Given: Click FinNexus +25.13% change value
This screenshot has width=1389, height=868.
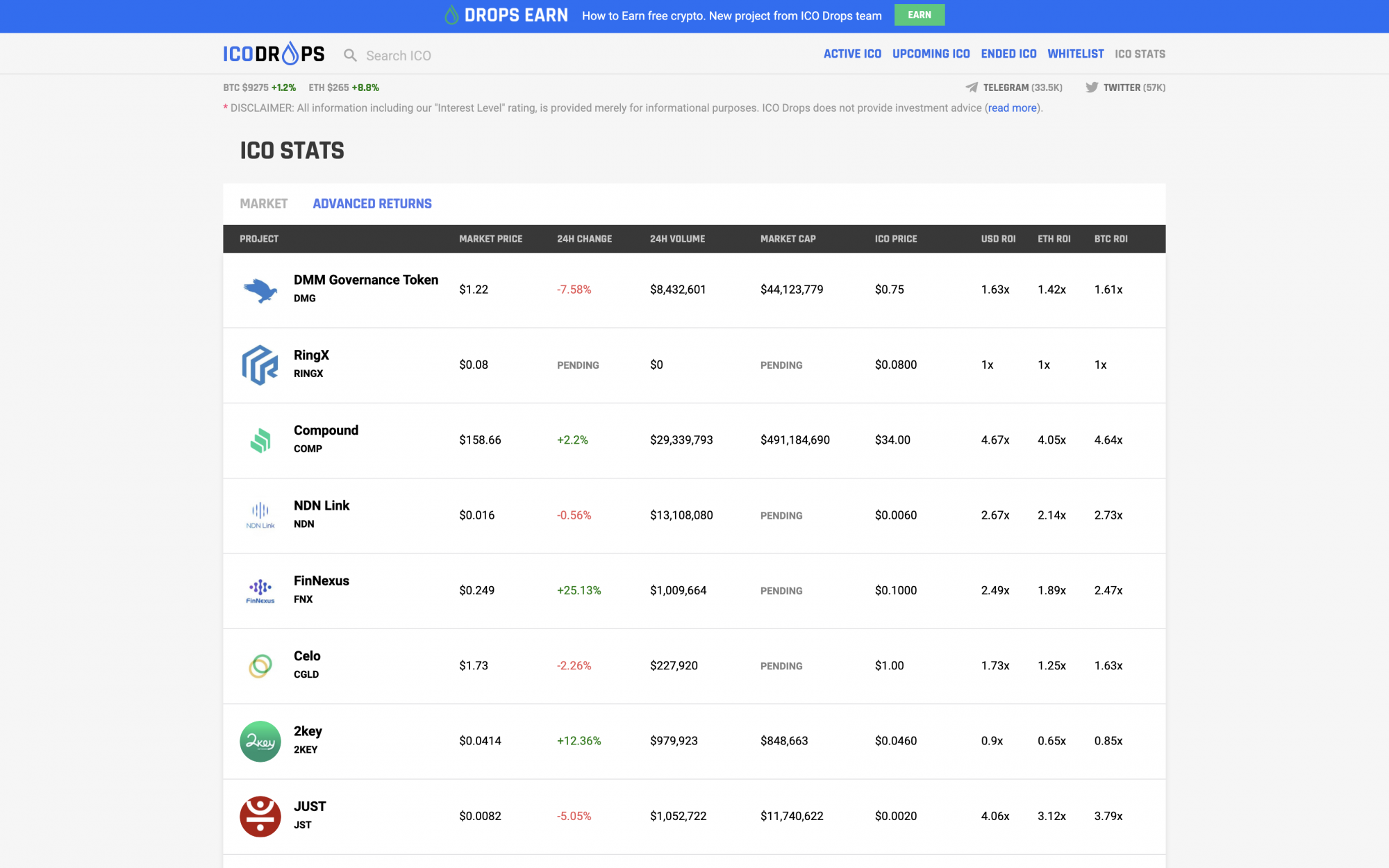Looking at the screenshot, I should (579, 591).
